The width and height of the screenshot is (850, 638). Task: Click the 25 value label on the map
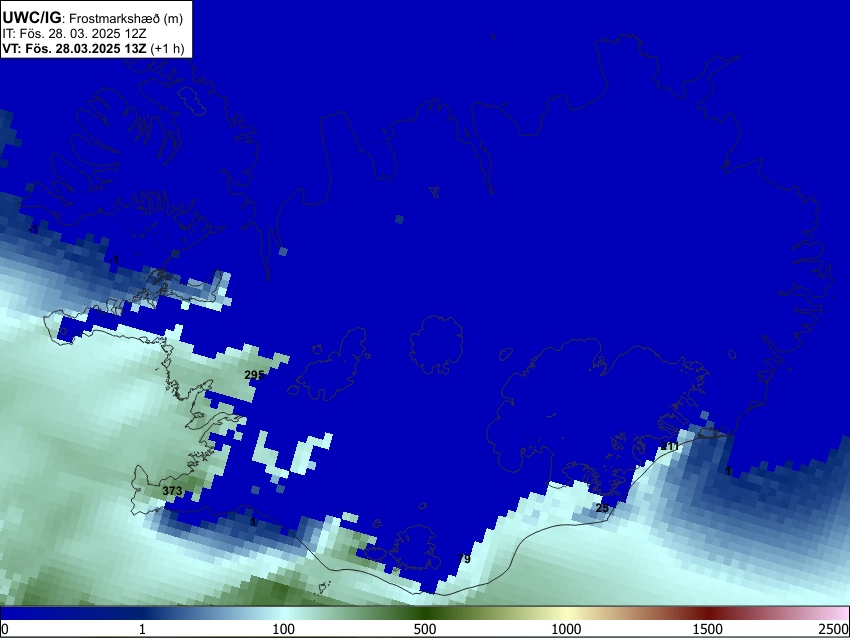(602, 508)
